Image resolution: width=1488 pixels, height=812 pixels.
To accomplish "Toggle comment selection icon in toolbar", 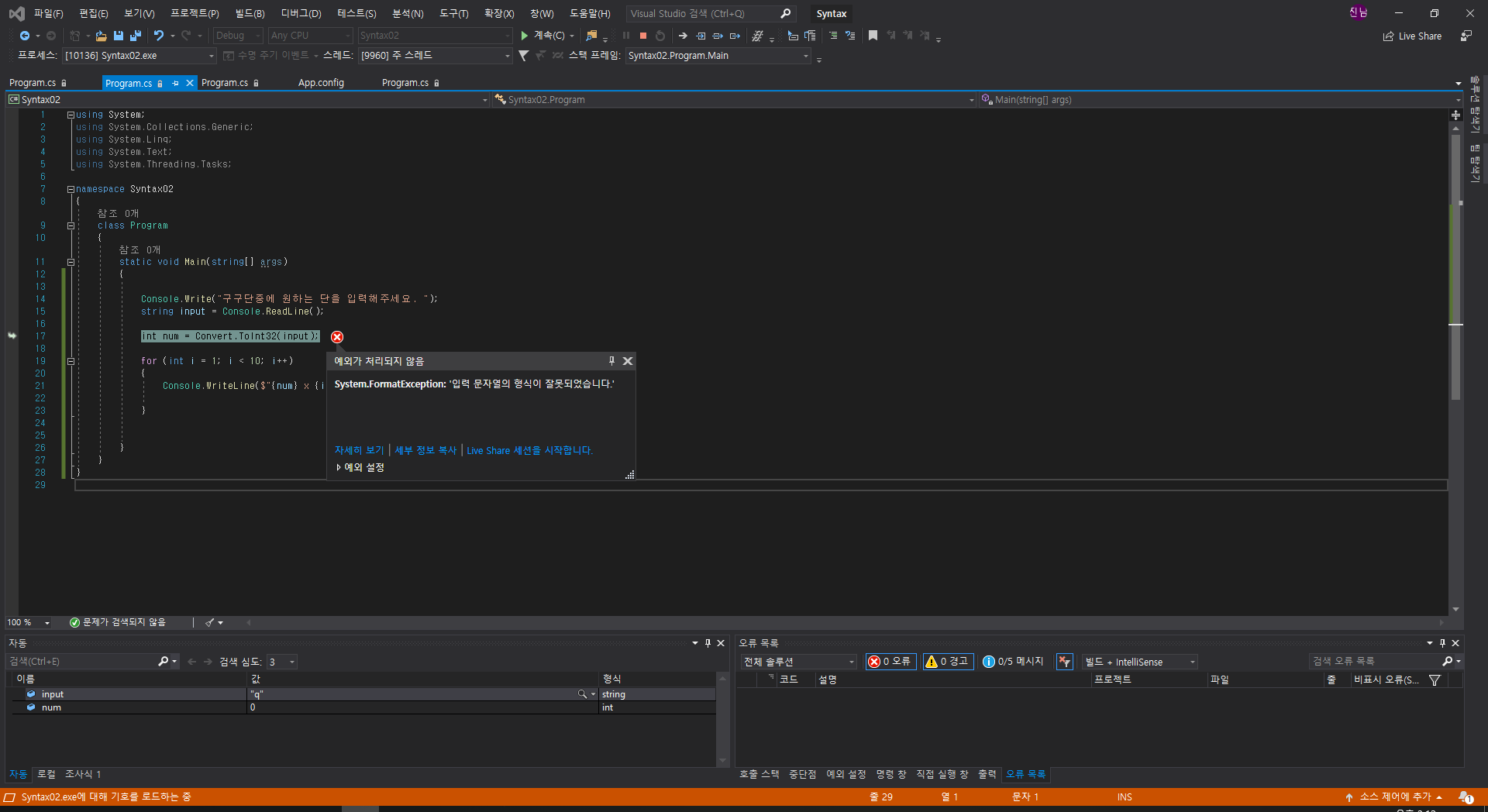I will pos(833,36).
